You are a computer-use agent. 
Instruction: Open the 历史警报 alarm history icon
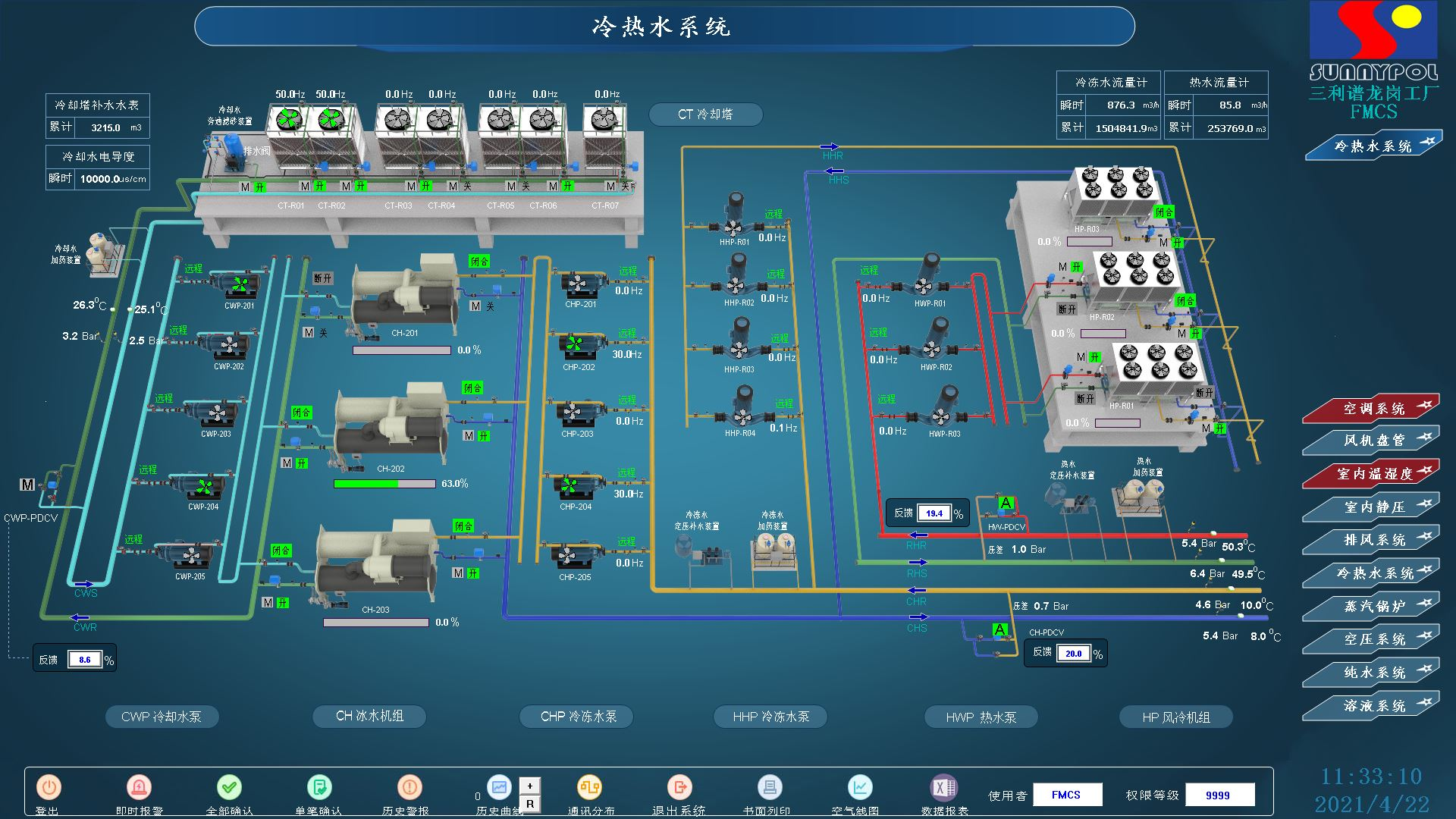coord(409,788)
